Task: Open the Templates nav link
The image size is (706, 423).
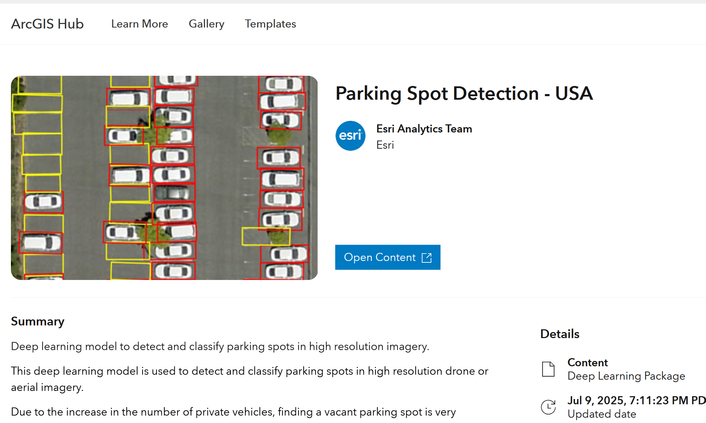Action: (x=271, y=24)
